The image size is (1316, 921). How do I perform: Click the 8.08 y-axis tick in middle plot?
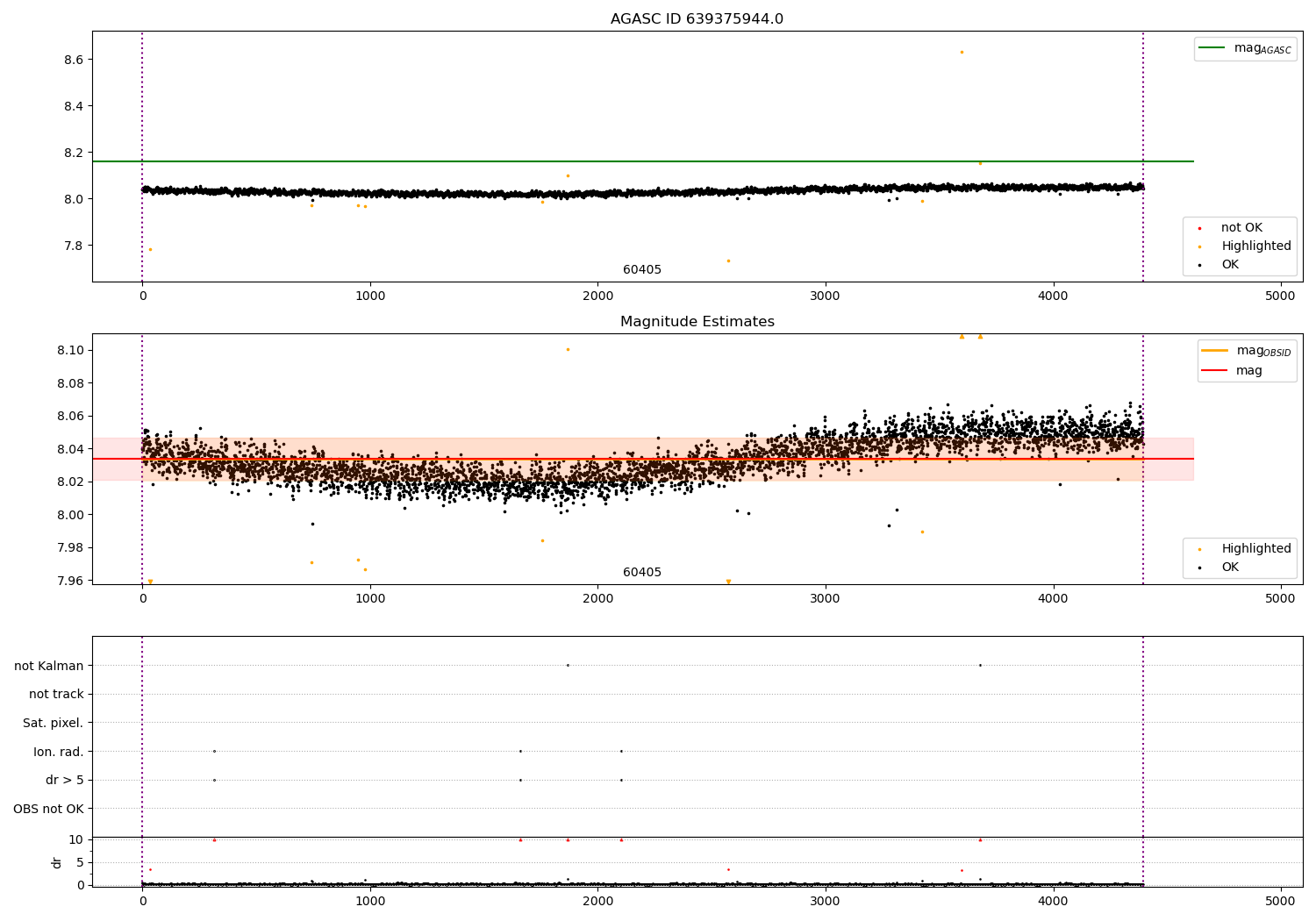pos(70,383)
